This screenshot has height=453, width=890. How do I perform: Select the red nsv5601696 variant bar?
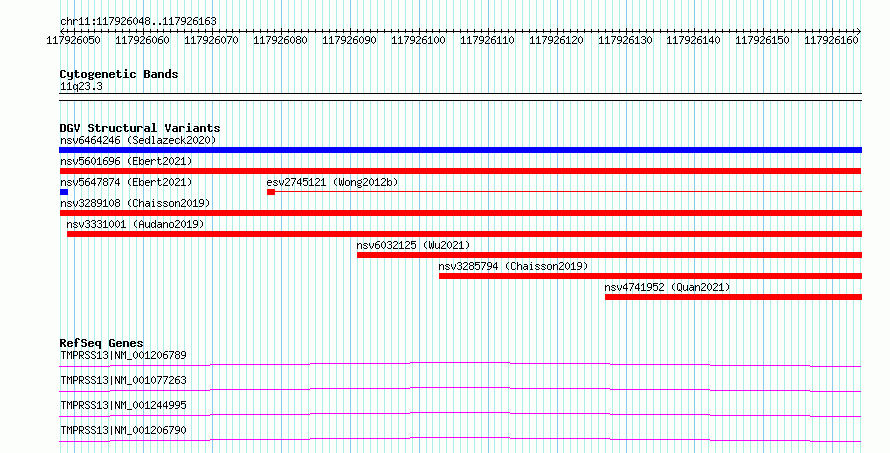460,171
